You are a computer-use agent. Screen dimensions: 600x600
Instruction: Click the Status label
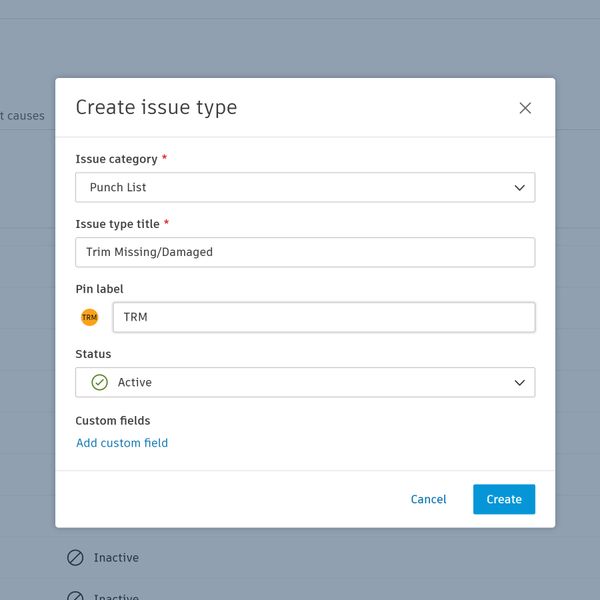tap(93, 354)
